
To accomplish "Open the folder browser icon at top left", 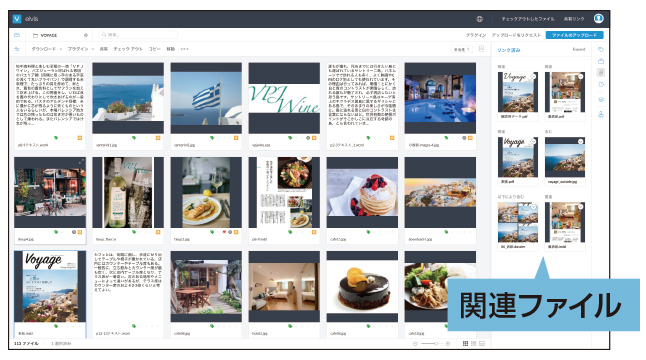I will pyautogui.click(x=17, y=35).
